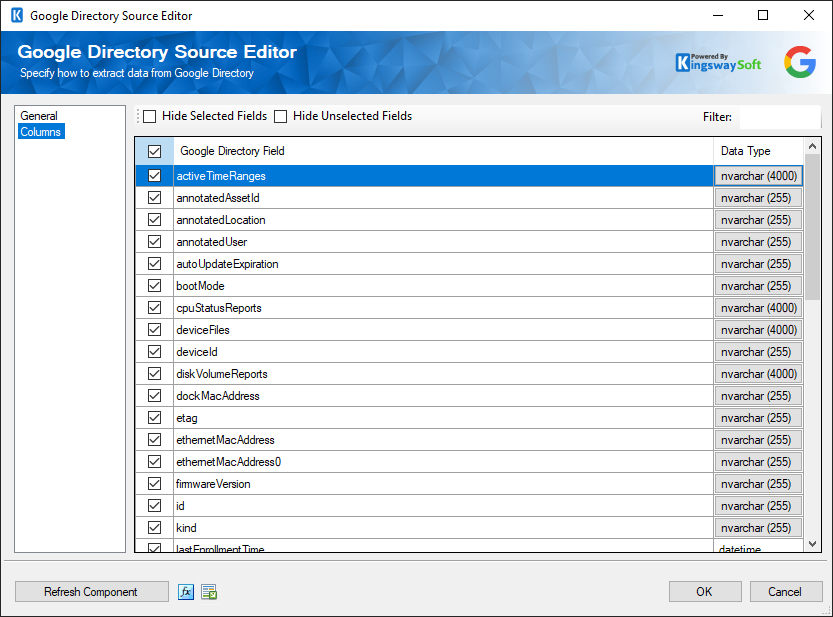Click the KingswaySoft logo
Screen dimensions: 833x617
point(718,63)
